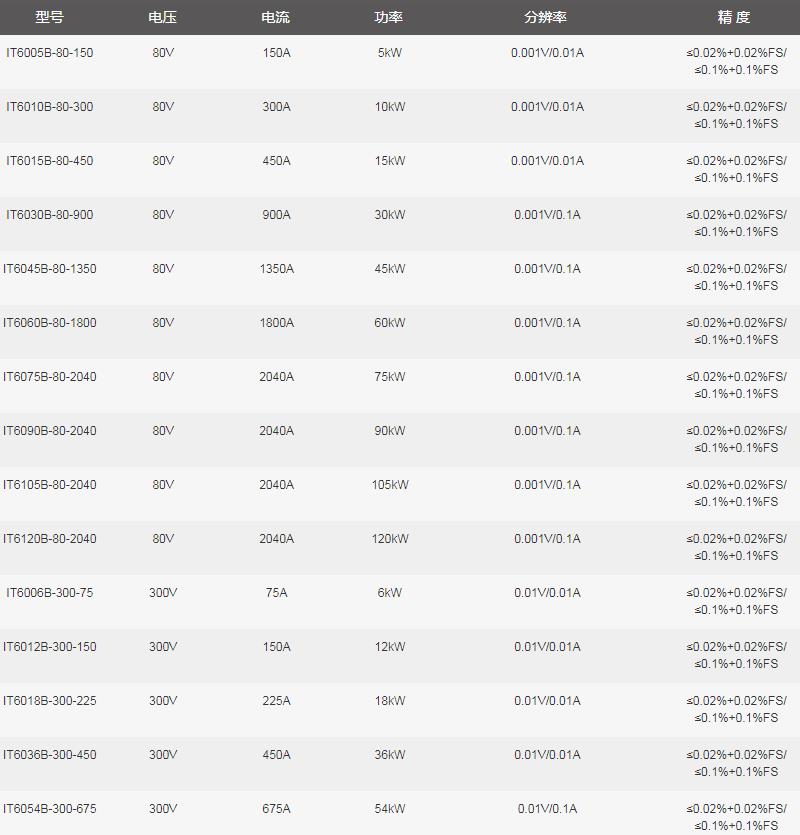Click the 电压 column header
Screen dimensions: 800x835
click(x=163, y=17)
